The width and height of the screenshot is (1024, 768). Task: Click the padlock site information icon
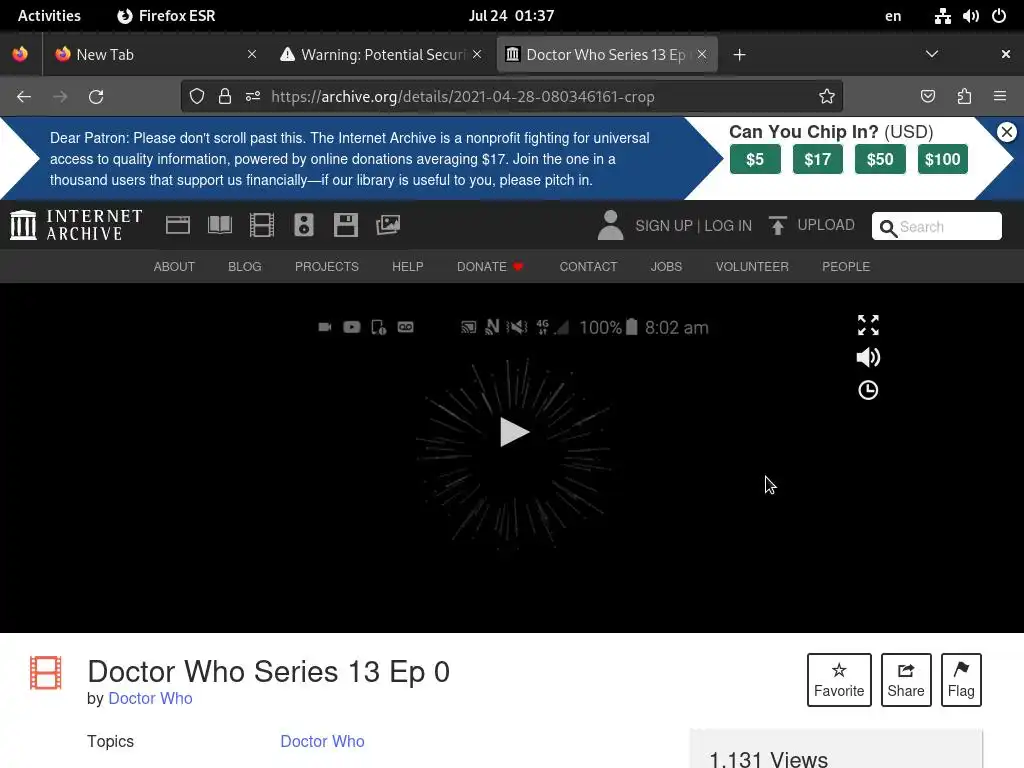tap(225, 97)
